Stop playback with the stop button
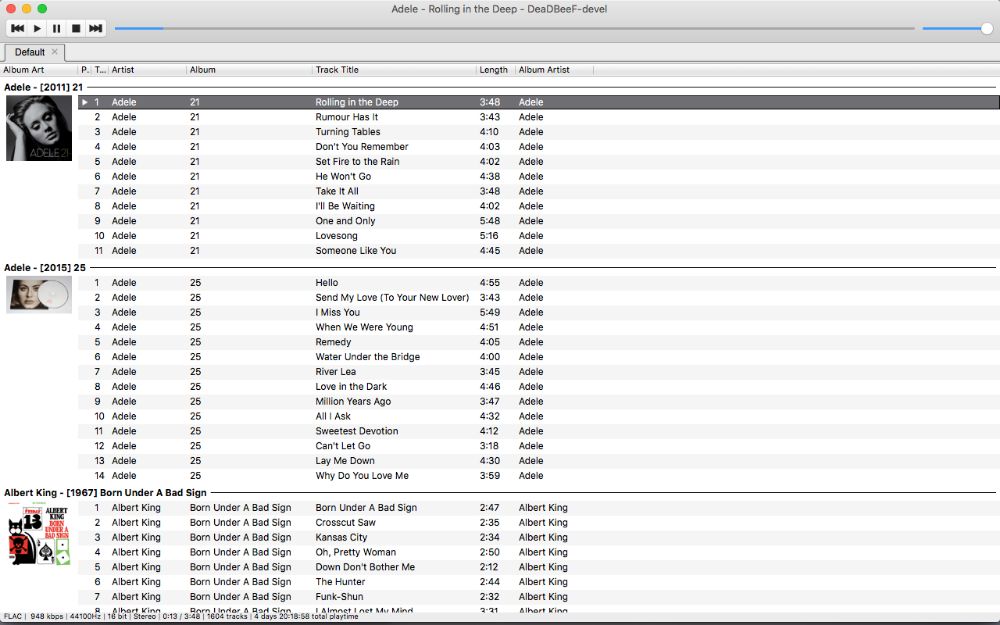The height and width of the screenshot is (625, 1000). [76, 28]
